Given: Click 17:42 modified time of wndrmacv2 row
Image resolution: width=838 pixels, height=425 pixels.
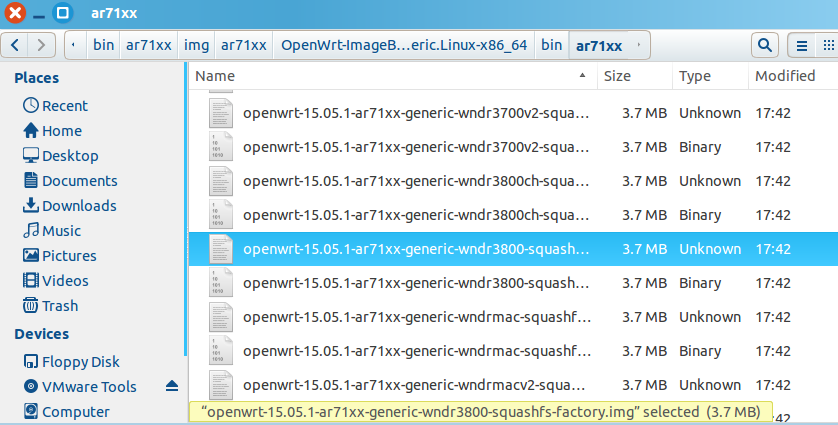Looking at the screenshot, I should click(x=773, y=385).
